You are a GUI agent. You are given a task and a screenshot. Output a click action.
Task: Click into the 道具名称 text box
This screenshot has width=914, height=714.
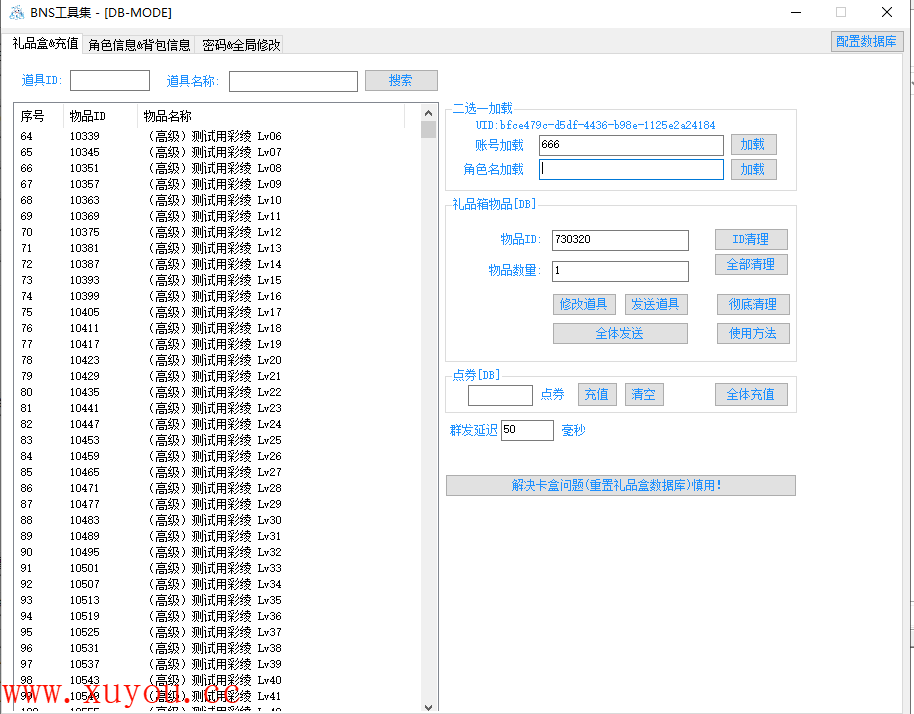(293, 82)
